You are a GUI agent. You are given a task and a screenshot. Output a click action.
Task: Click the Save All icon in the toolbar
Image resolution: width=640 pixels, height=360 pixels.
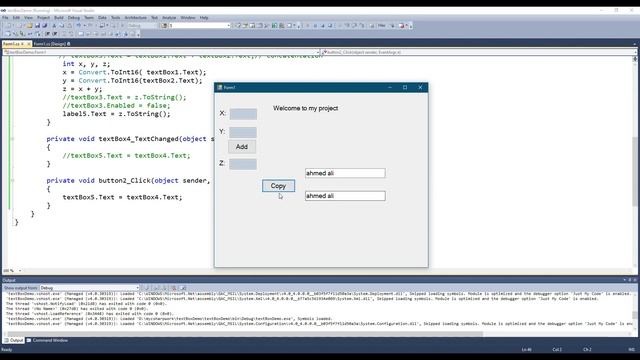click(44, 25)
